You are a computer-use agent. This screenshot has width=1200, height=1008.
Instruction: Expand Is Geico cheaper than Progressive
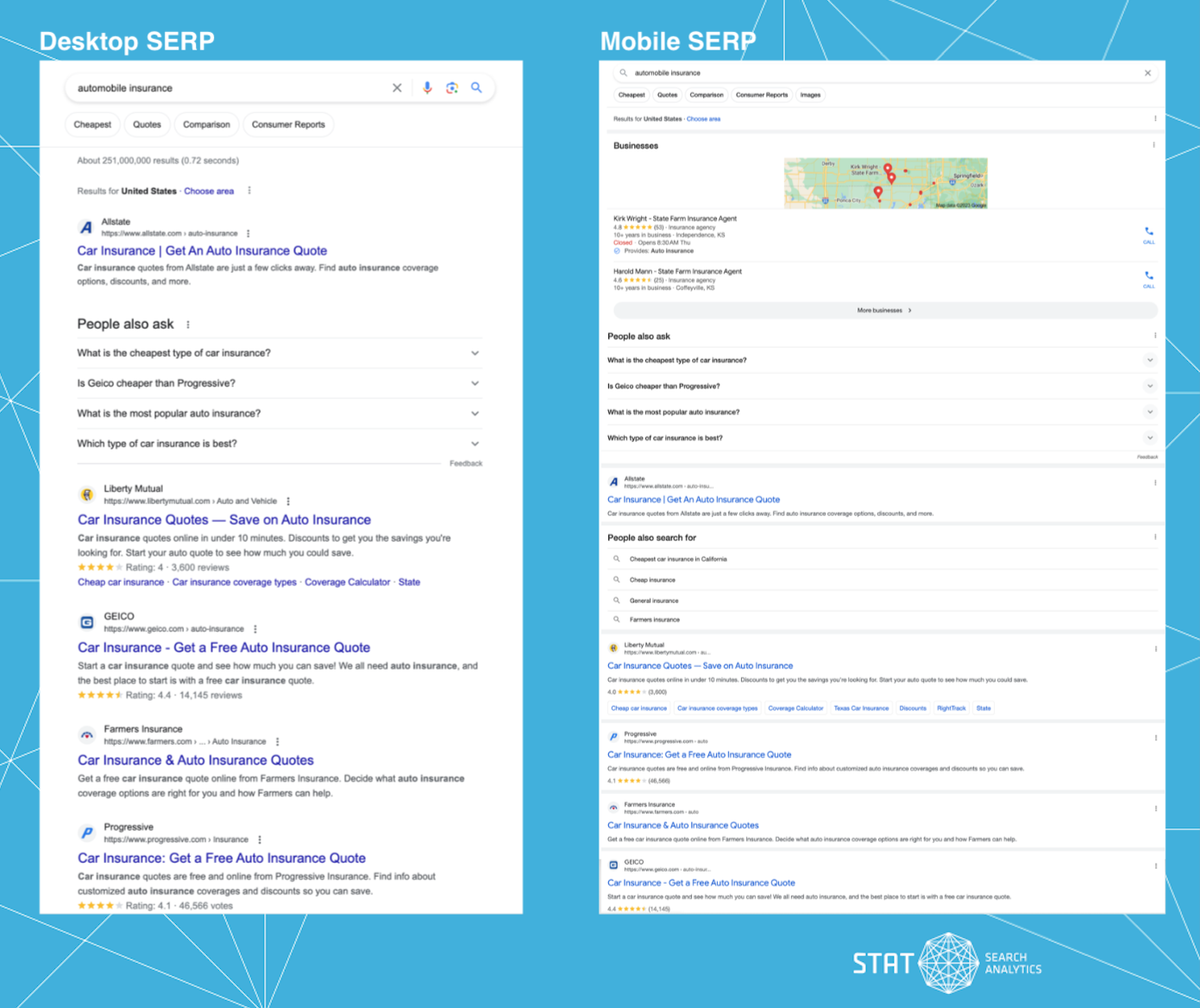pos(475,385)
